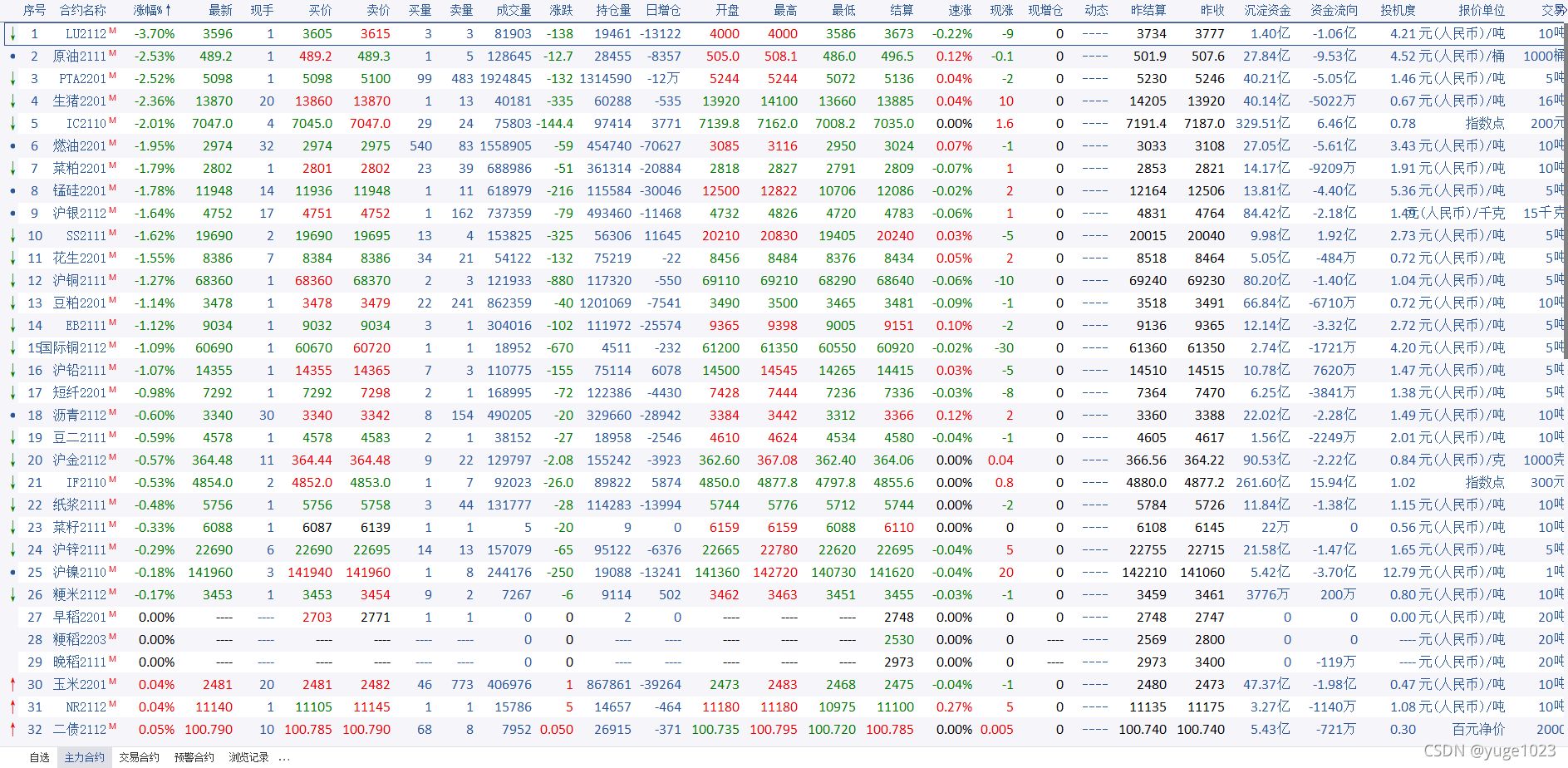Viewport: 1568px width, 768px height.
Task: Click the 结算 column header
Action: point(902,10)
